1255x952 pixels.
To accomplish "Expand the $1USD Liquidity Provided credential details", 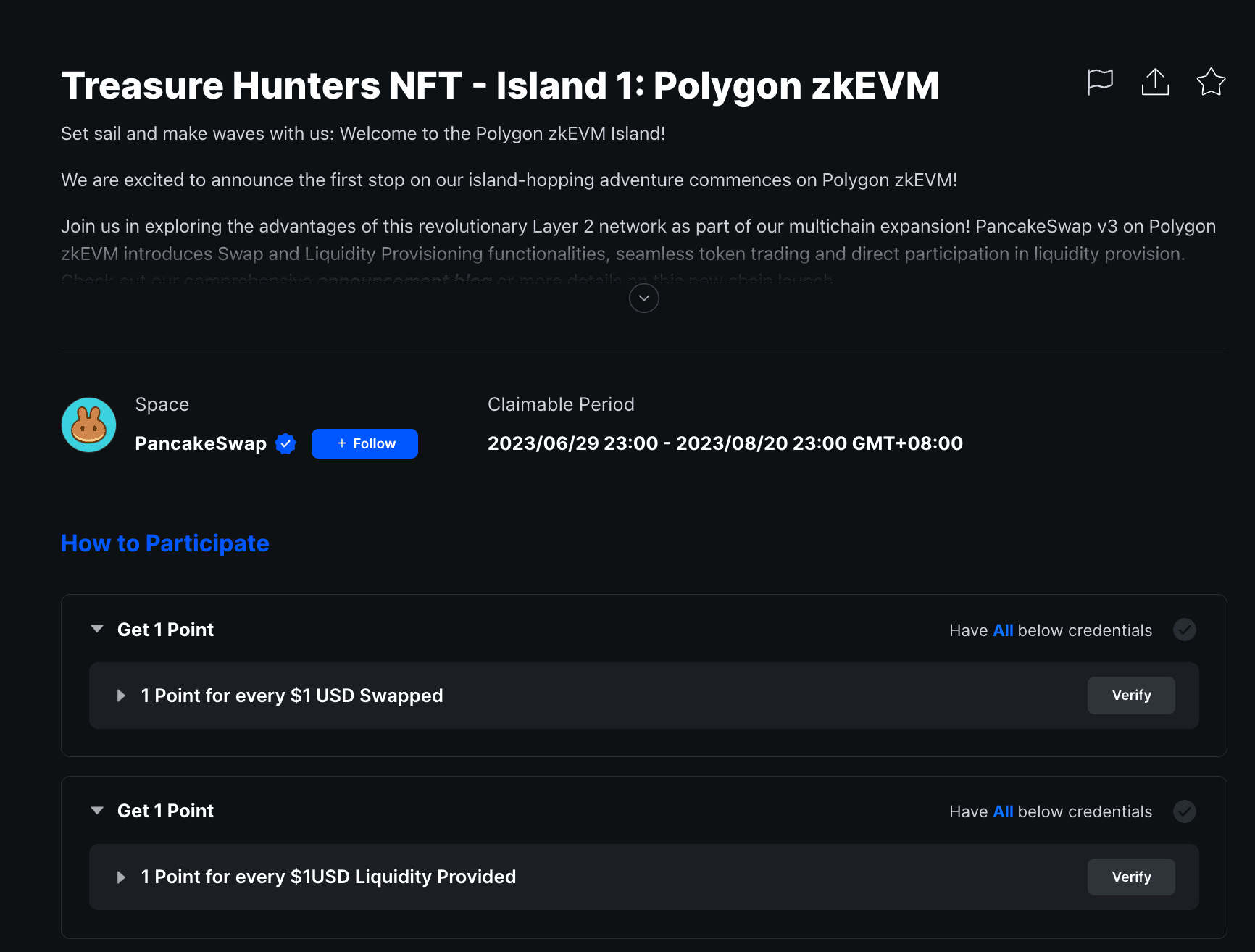I will [121, 877].
